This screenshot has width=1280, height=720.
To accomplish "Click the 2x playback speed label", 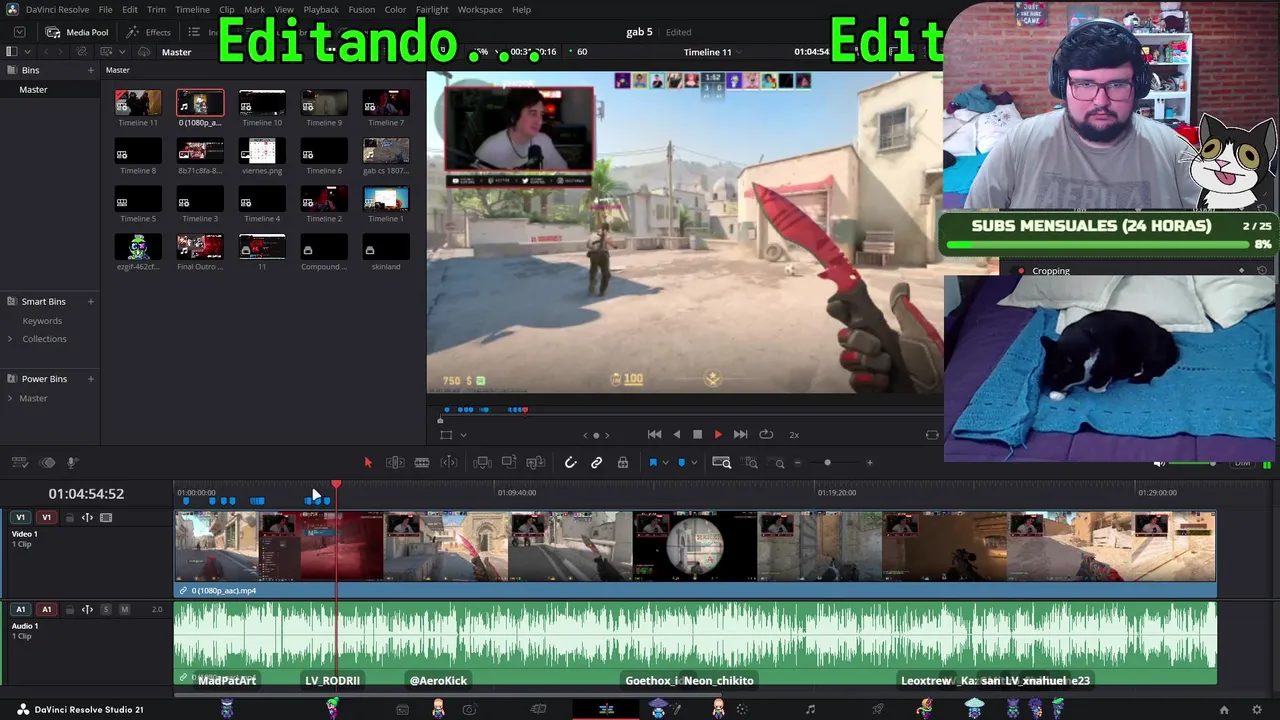I will click(794, 435).
